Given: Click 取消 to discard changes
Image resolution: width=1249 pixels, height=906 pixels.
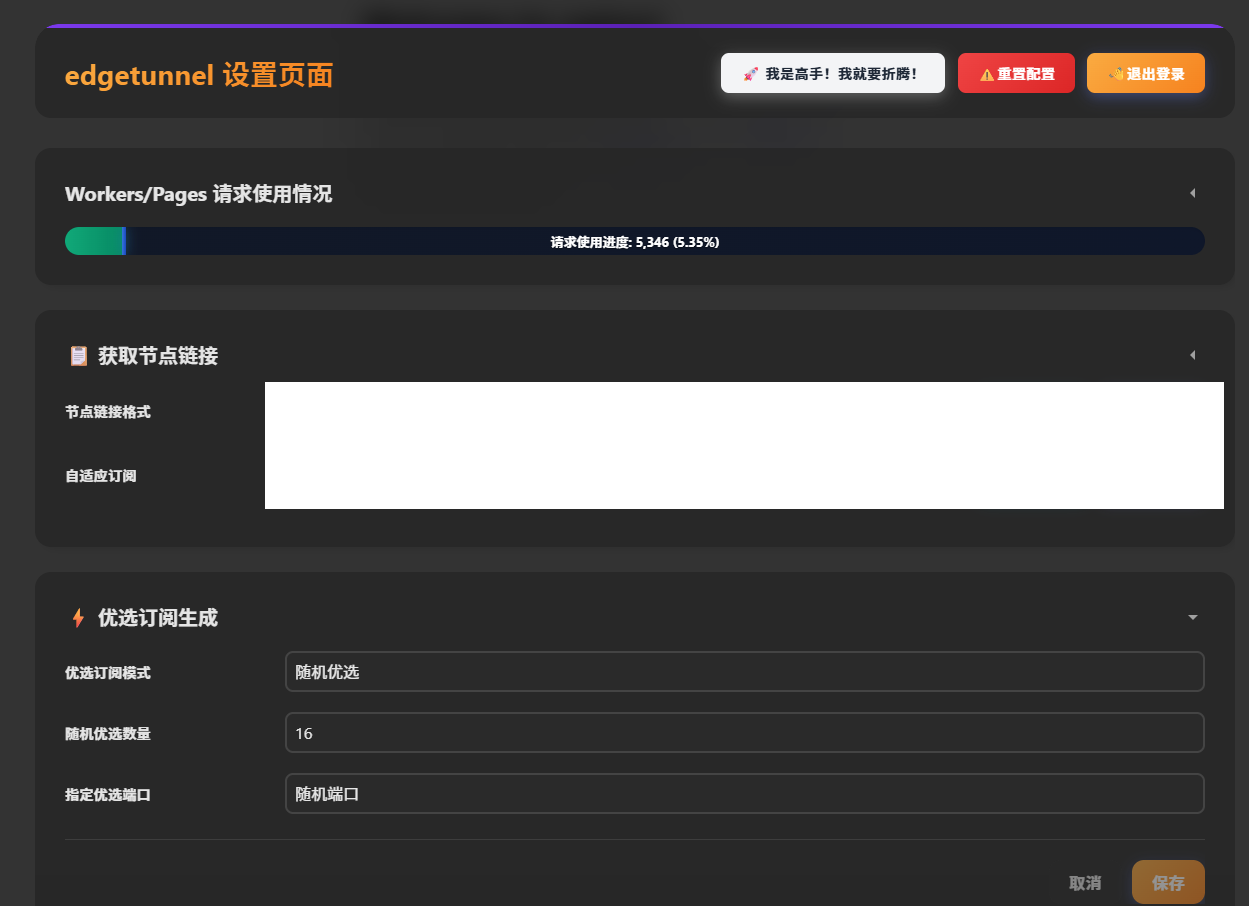Looking at the screenshot, I should tap(1084, 883).
